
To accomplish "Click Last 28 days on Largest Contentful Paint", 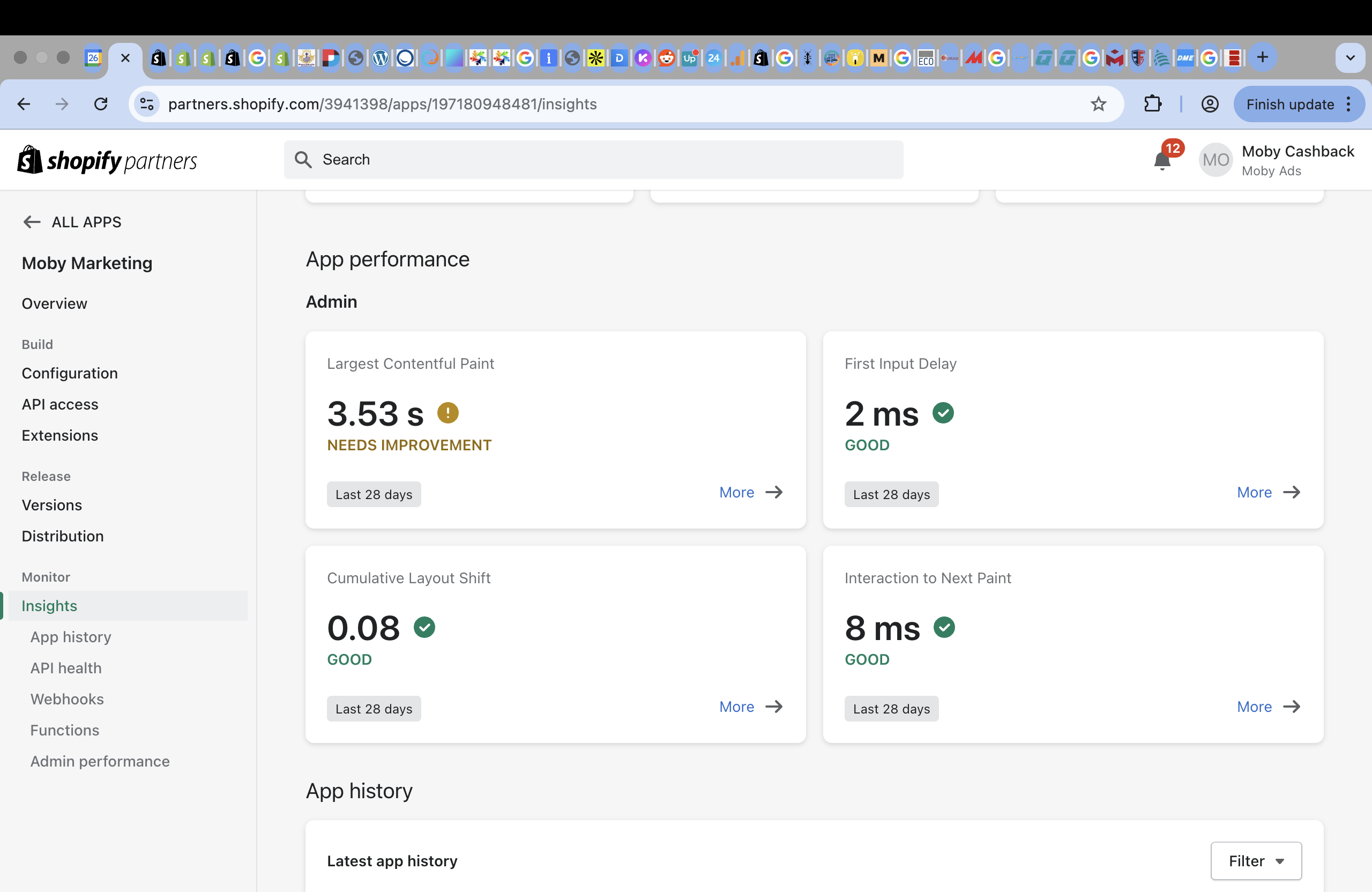I will 374,495.
